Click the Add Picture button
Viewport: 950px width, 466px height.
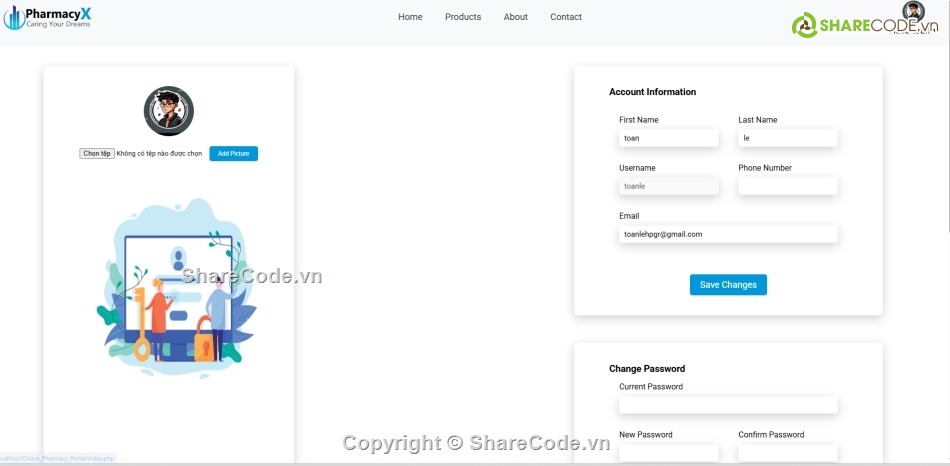point(233,154)
